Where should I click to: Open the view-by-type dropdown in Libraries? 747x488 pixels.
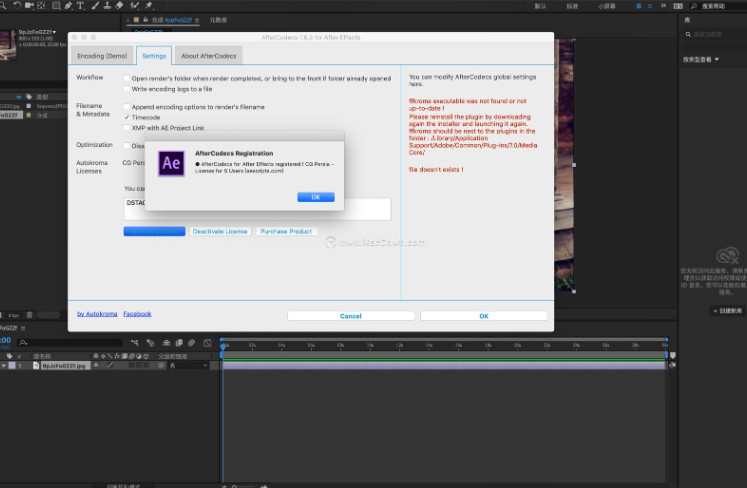(x=701, y=60)
